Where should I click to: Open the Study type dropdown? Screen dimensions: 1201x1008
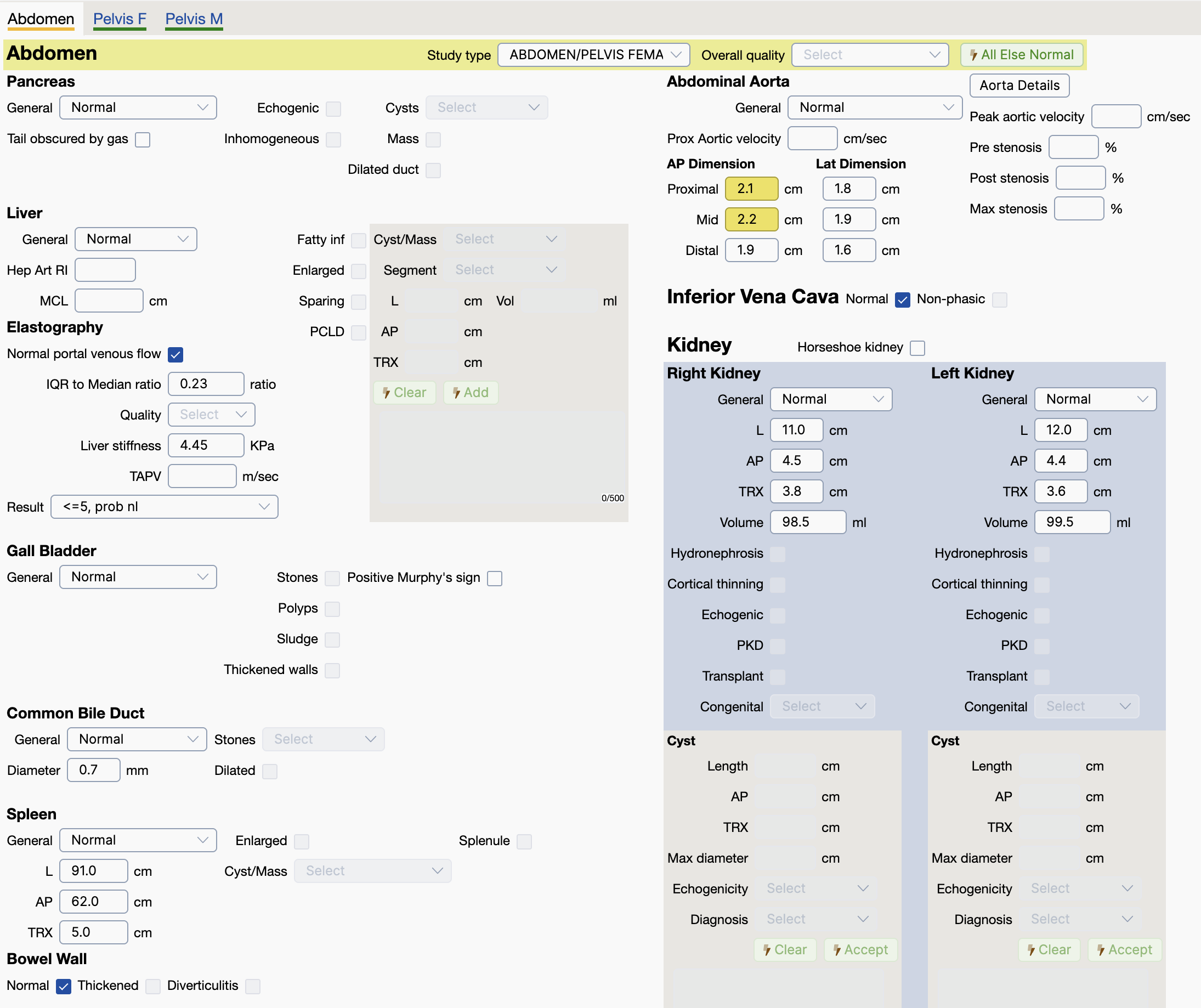click(593, 55)
